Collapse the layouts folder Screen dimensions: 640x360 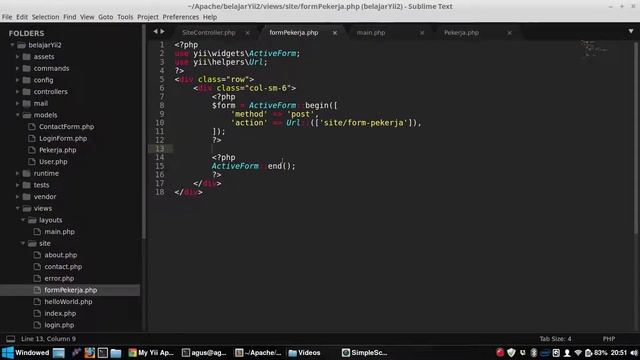tap(23, 220)
